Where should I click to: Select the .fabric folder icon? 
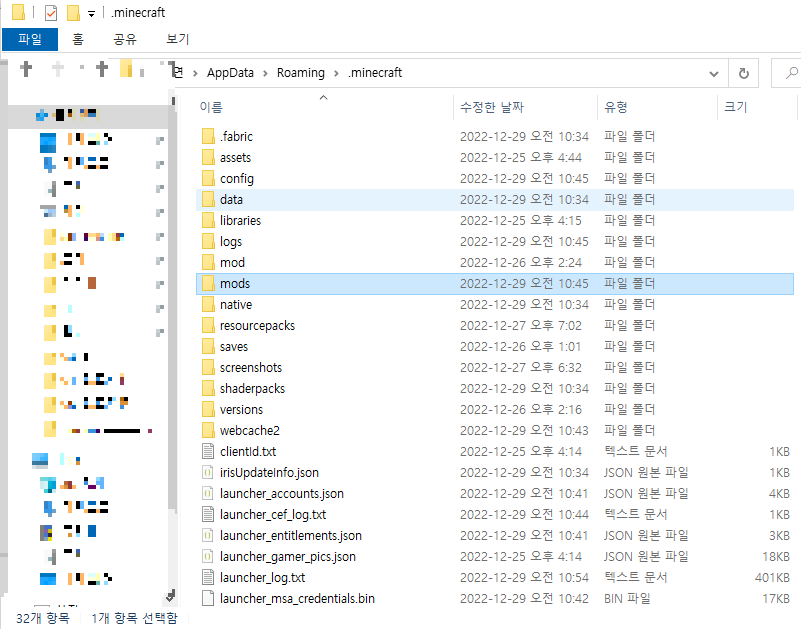click(x=208, y=136)
